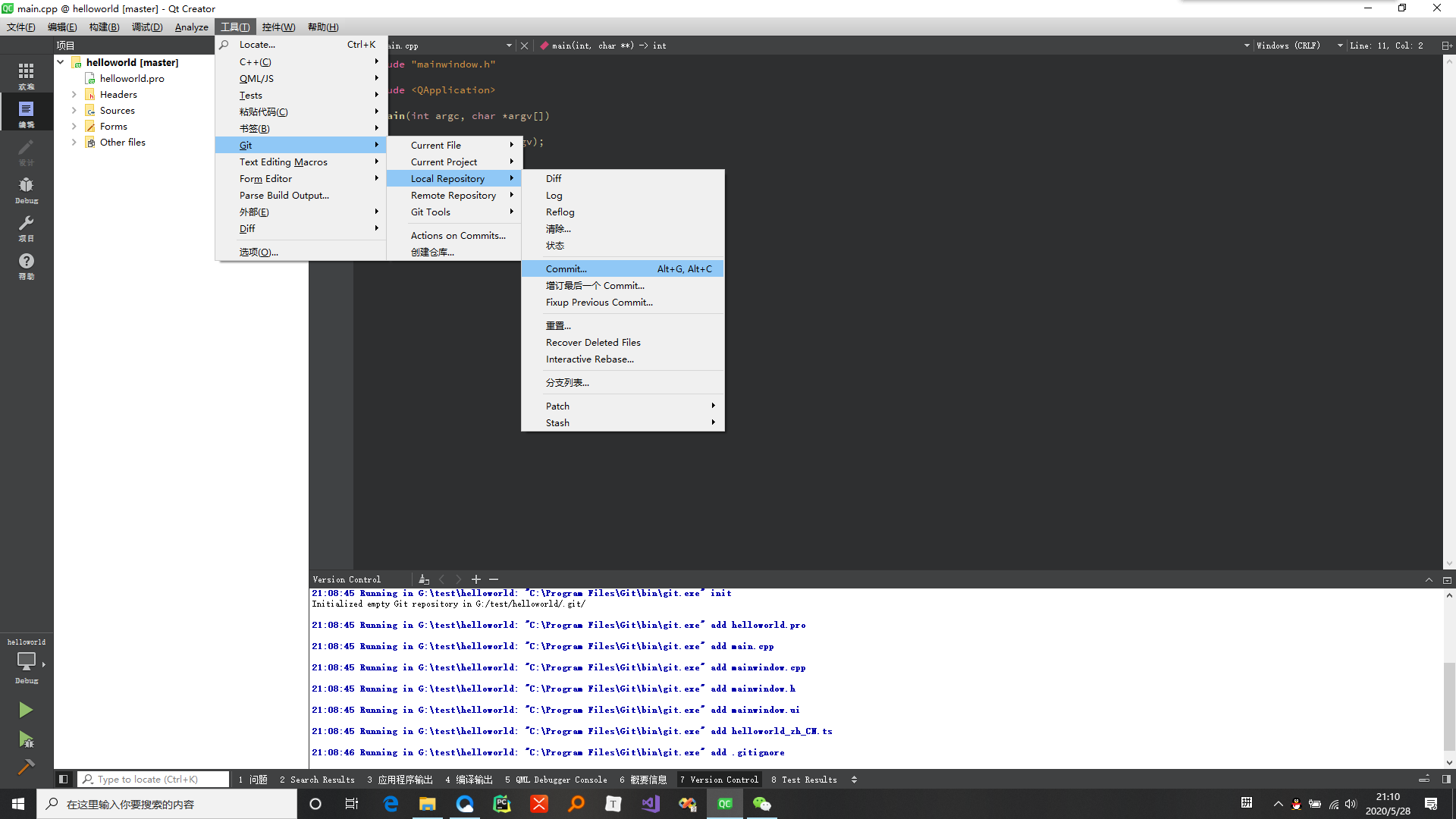Open Stash submenu entry

[x=623, y=423]
